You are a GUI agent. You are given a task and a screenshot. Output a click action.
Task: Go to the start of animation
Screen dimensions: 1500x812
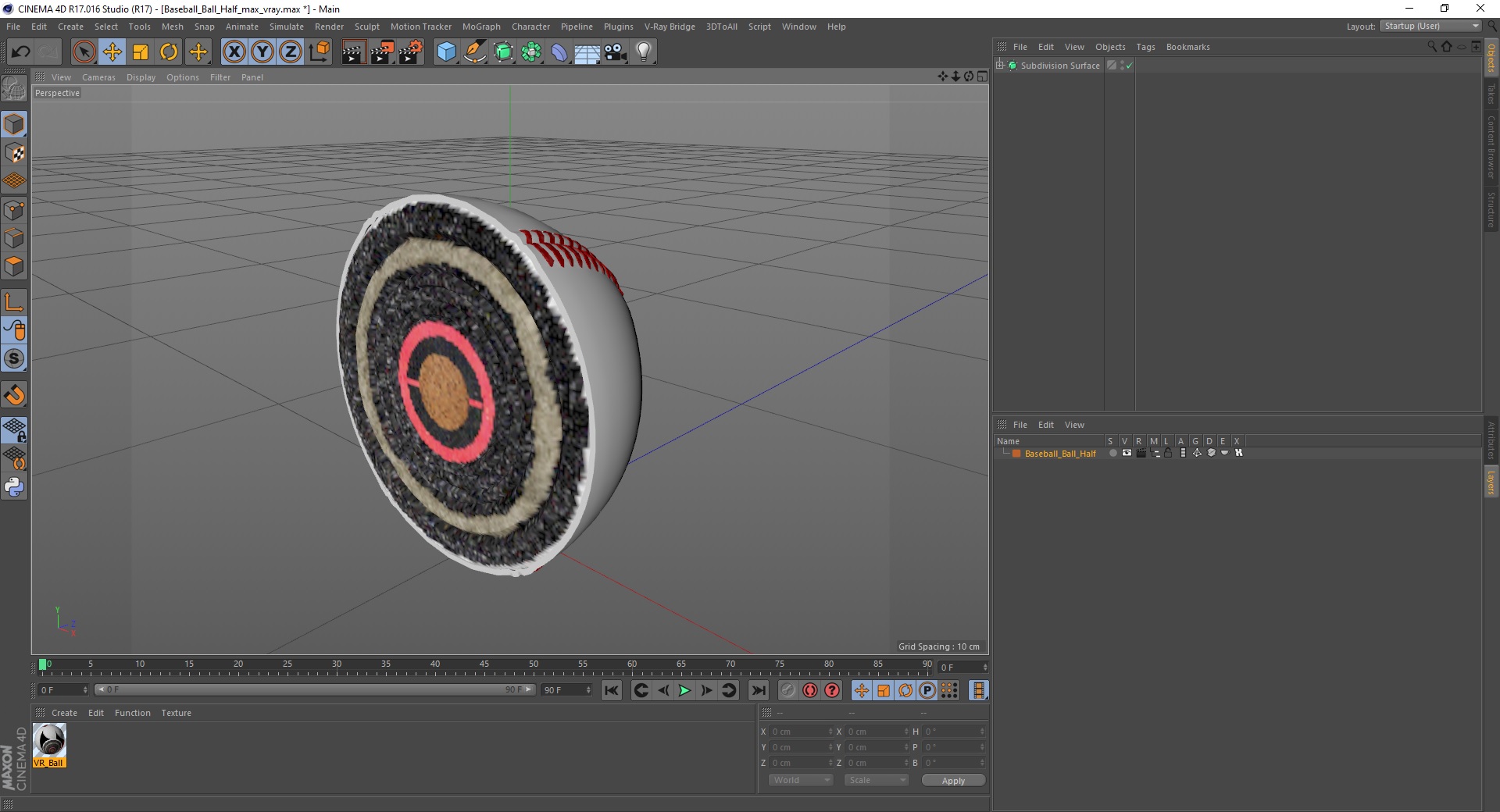click(x=612, y=690)
